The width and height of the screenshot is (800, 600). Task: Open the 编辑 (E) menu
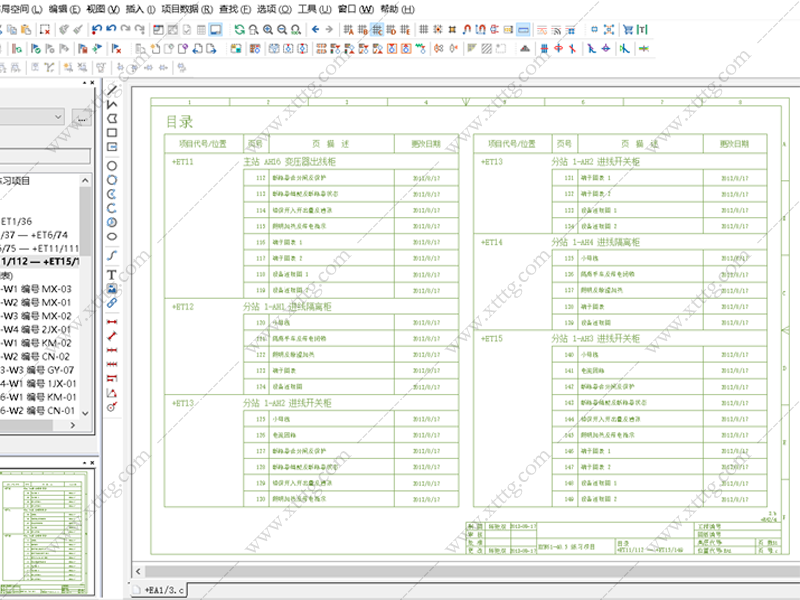[x=64, y=9]
